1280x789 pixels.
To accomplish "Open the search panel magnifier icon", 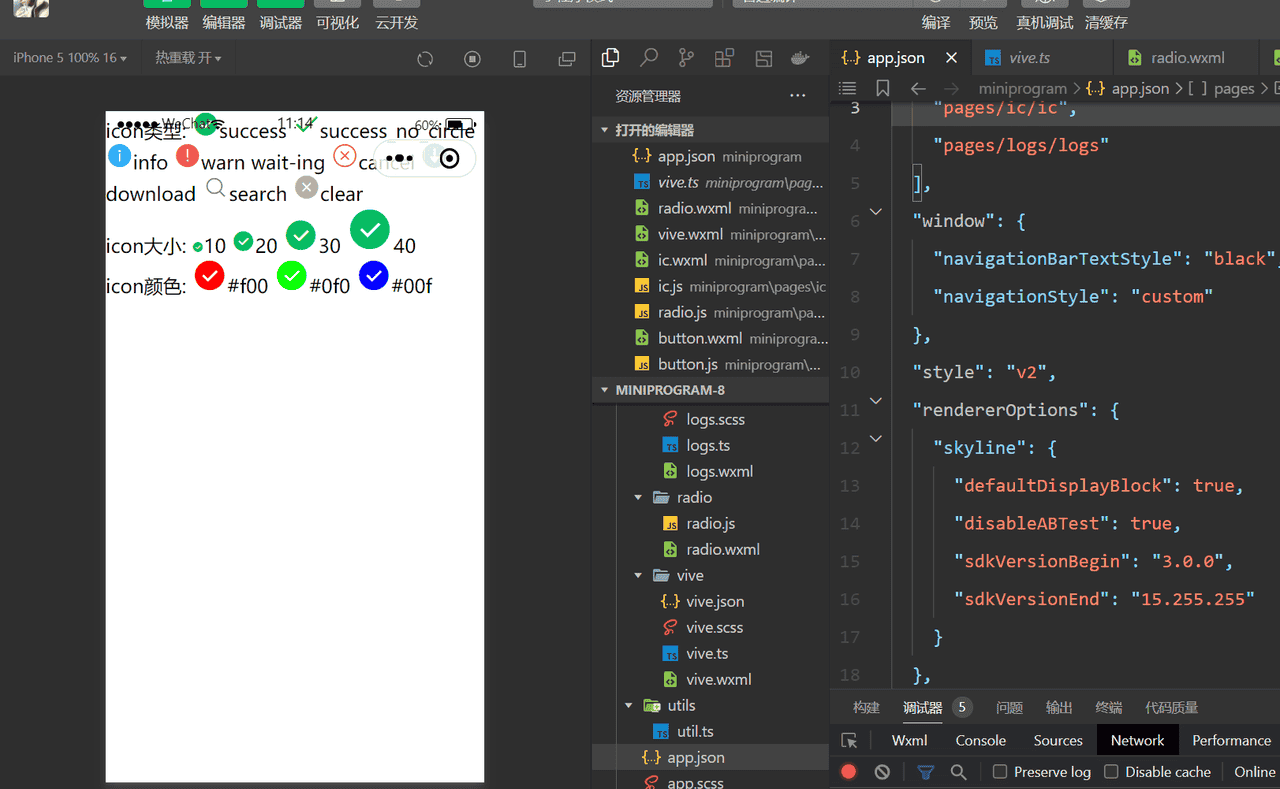I will [649, 58].
